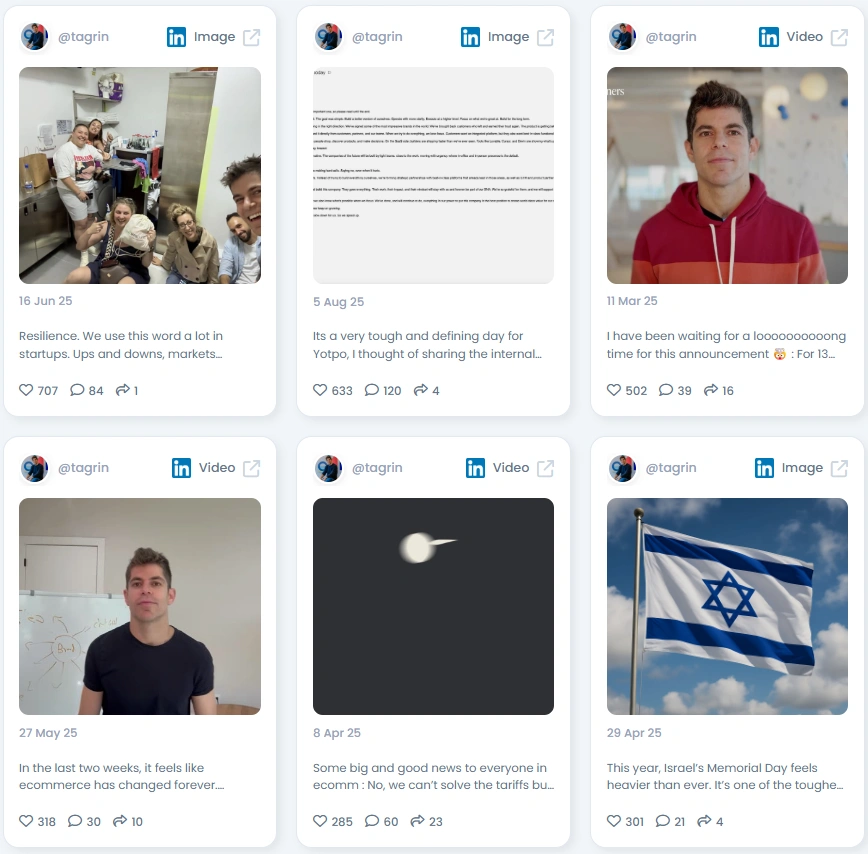868x854 pixels.
Task: Open external link on 11 Mar 25 post
Action: pos(839,38)
